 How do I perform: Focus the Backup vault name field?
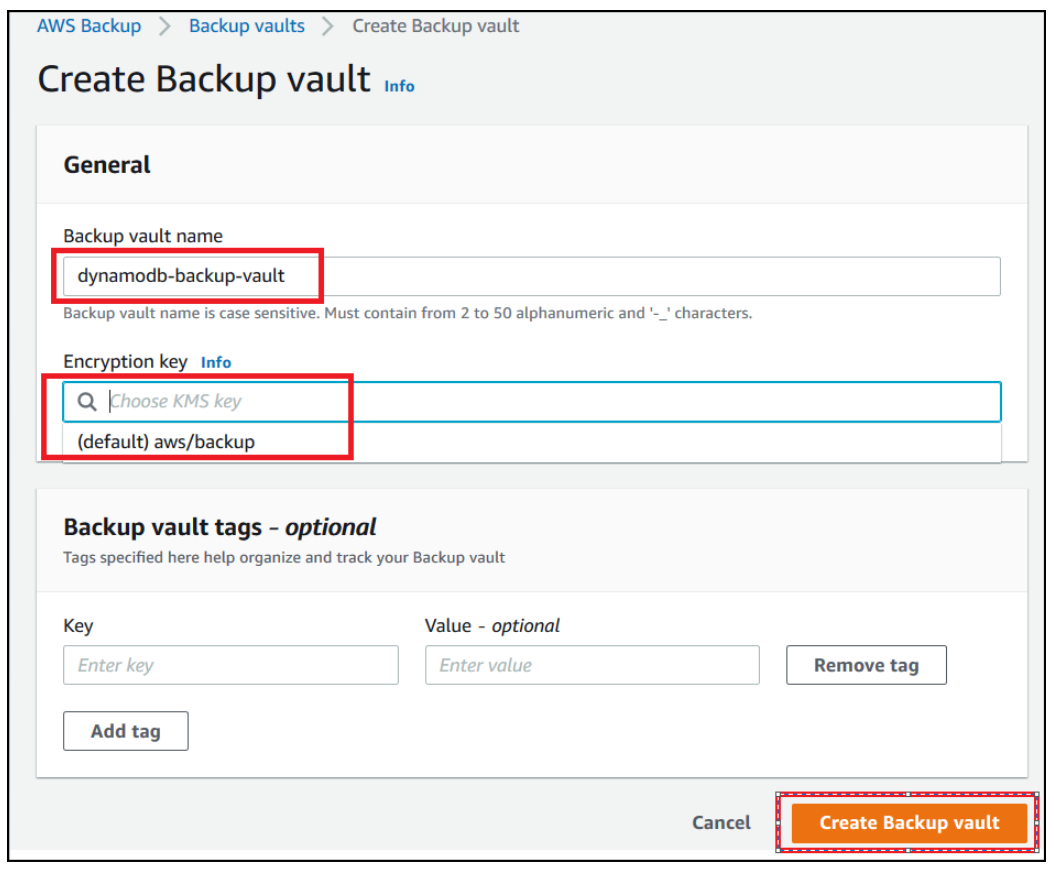[532, 276]
